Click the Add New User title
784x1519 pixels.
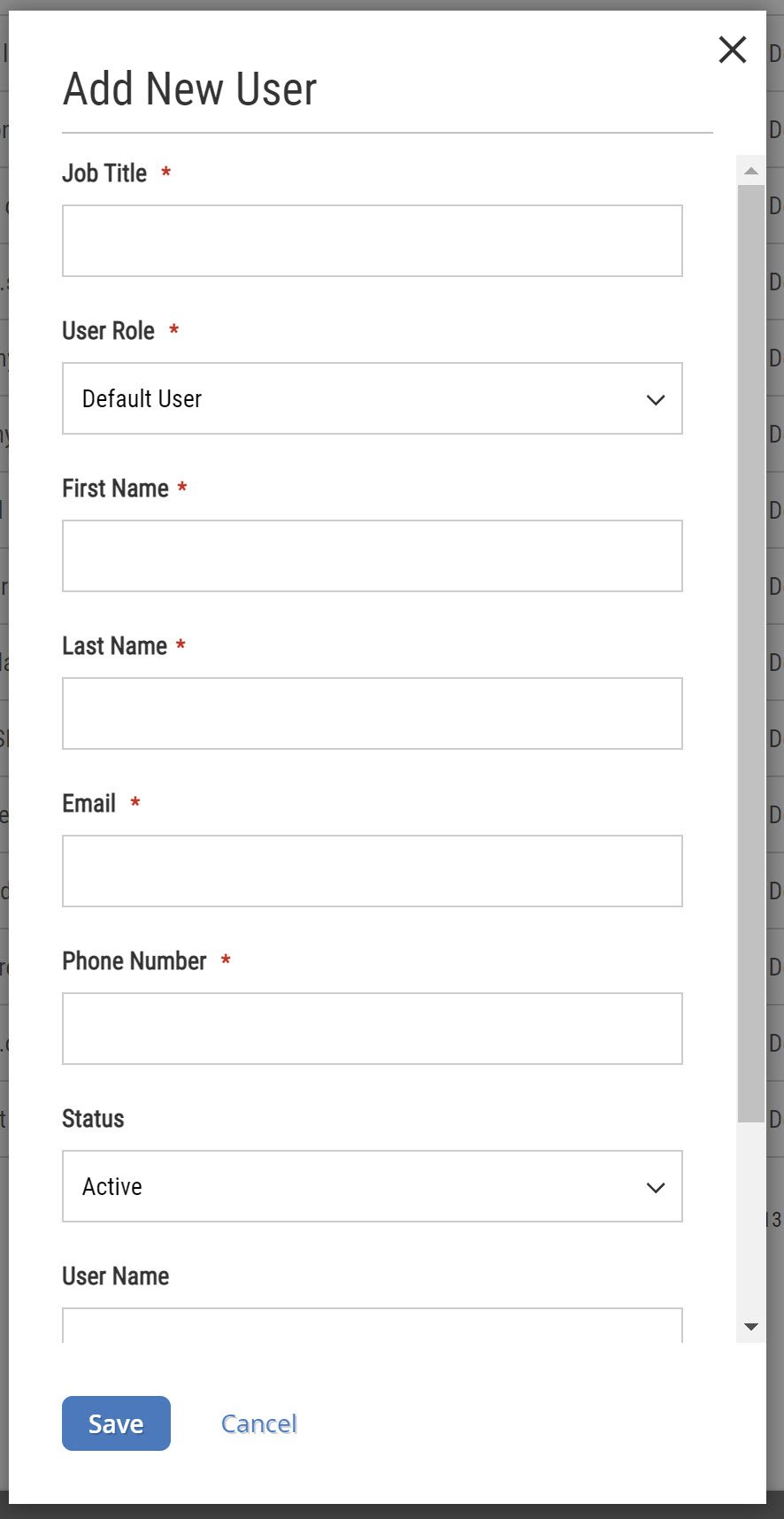click(x=188, y=88)
